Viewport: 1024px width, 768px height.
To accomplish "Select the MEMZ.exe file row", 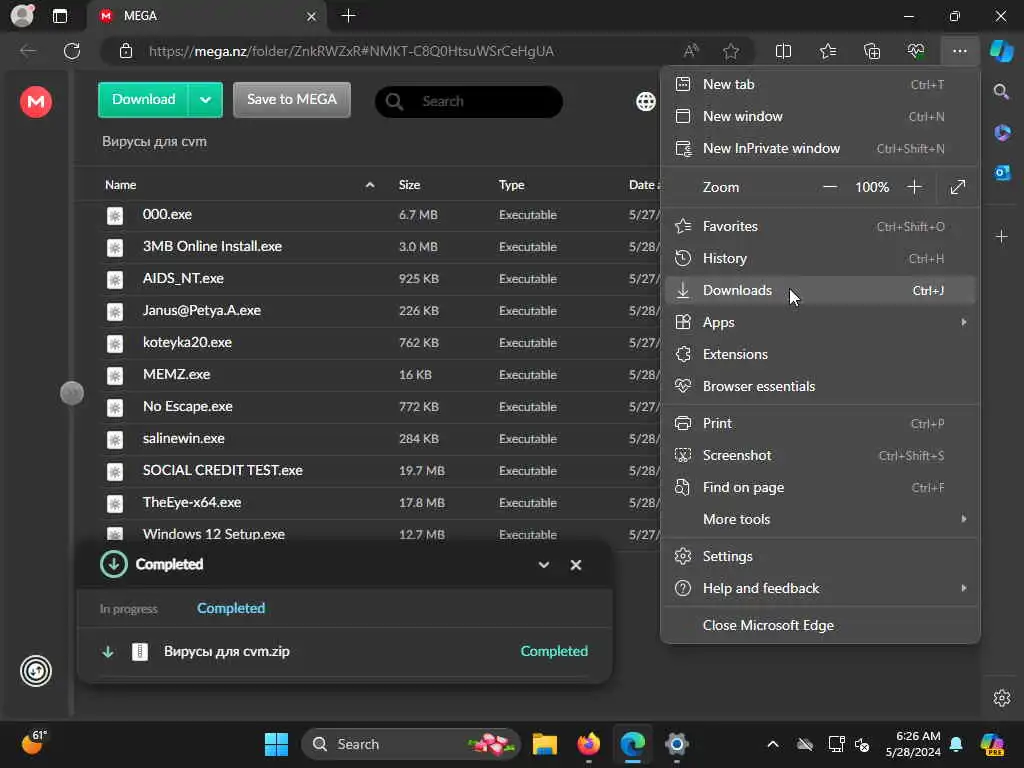I will [x=379, y=375].
